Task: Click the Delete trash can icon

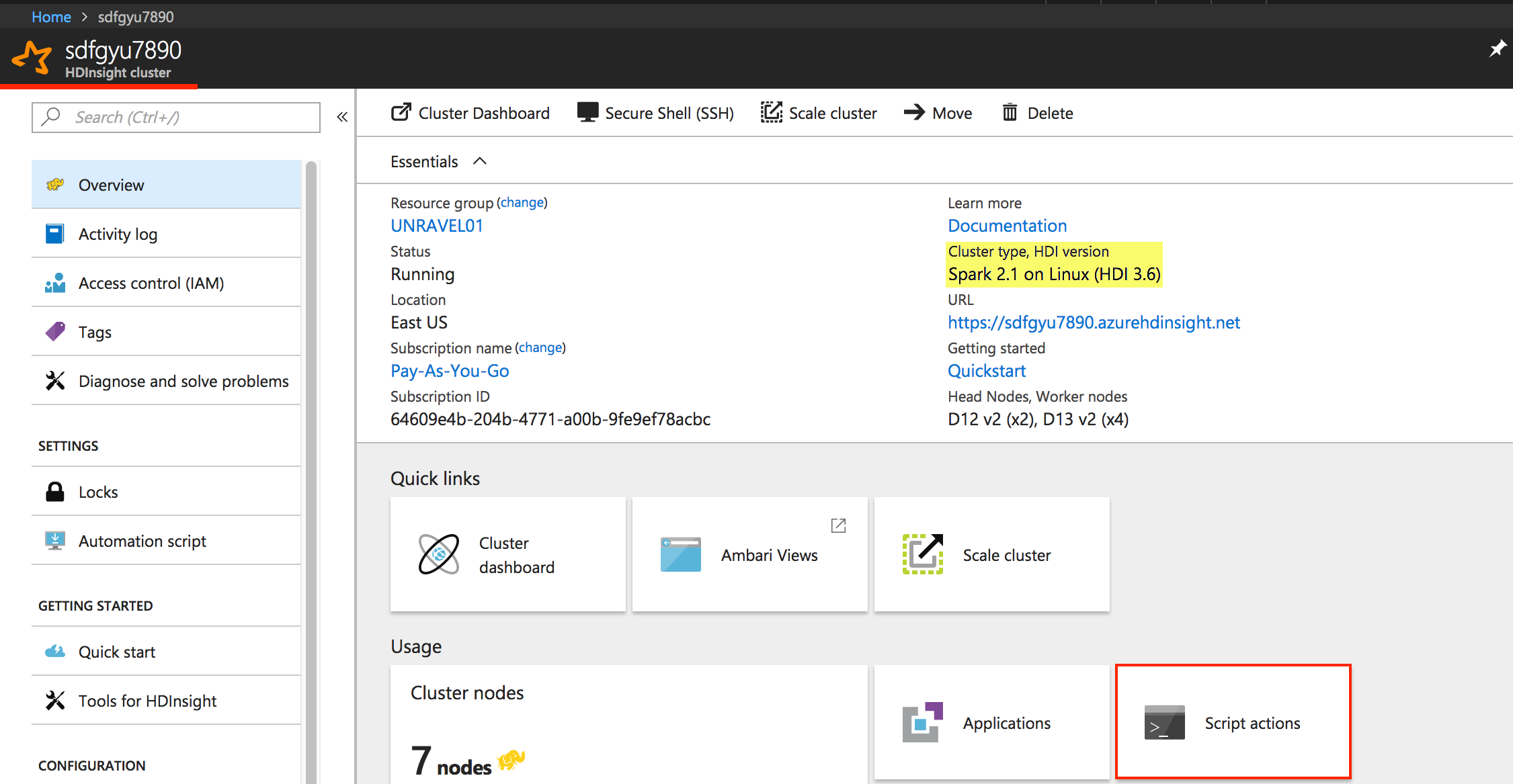Action: pos(1010,112)
